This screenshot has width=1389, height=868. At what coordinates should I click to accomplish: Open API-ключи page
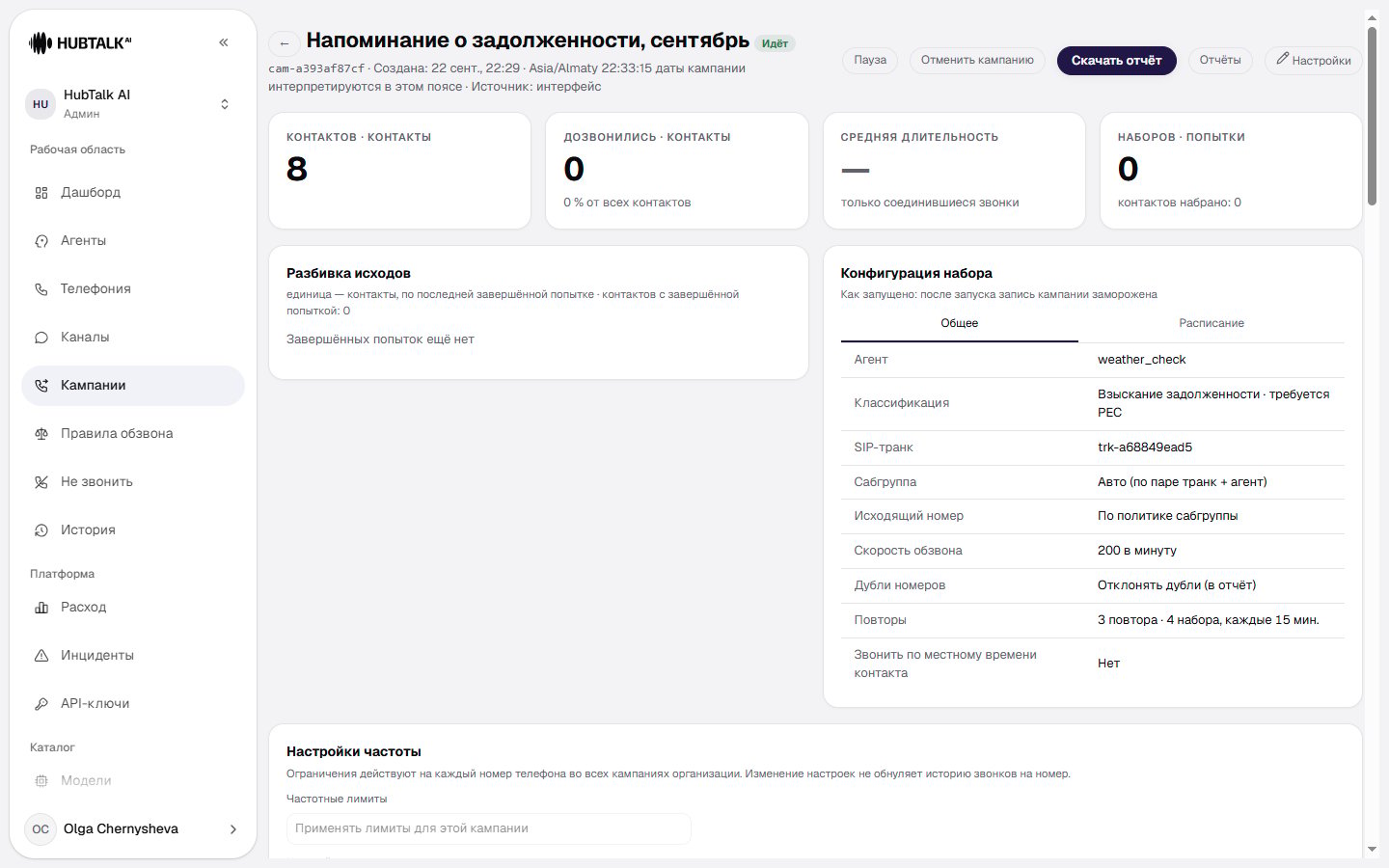pos(133,704)
